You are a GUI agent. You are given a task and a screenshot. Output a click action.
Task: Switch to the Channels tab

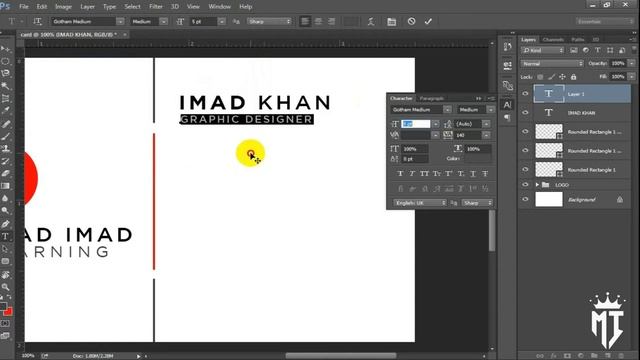pyautogui.click(x=553, y=40)
